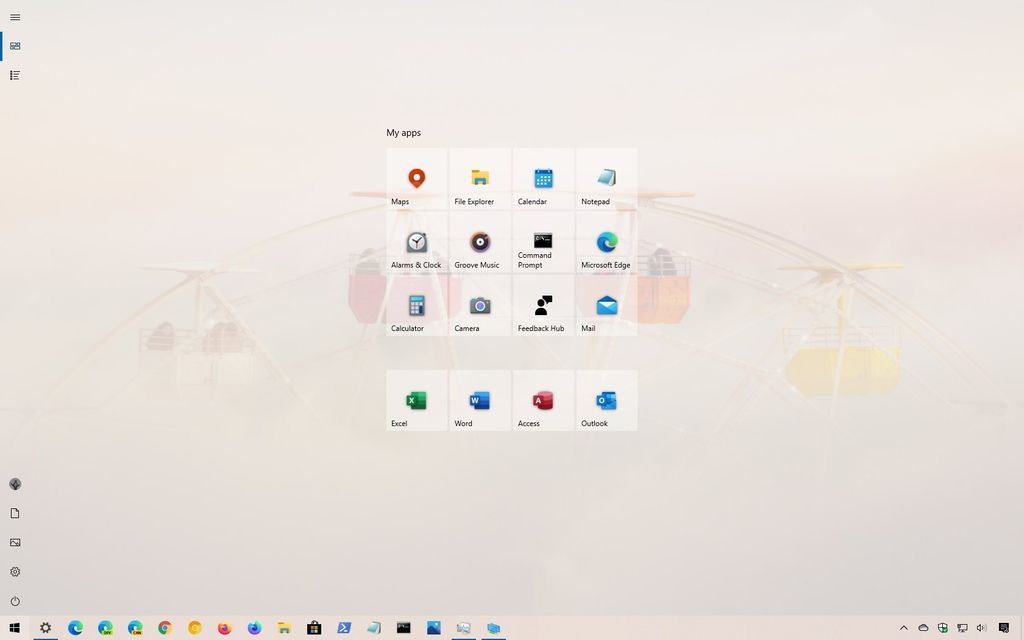Open the volume control in the tray
The width and height of the screenshot is (1024, 640).
tap(981, 627)
